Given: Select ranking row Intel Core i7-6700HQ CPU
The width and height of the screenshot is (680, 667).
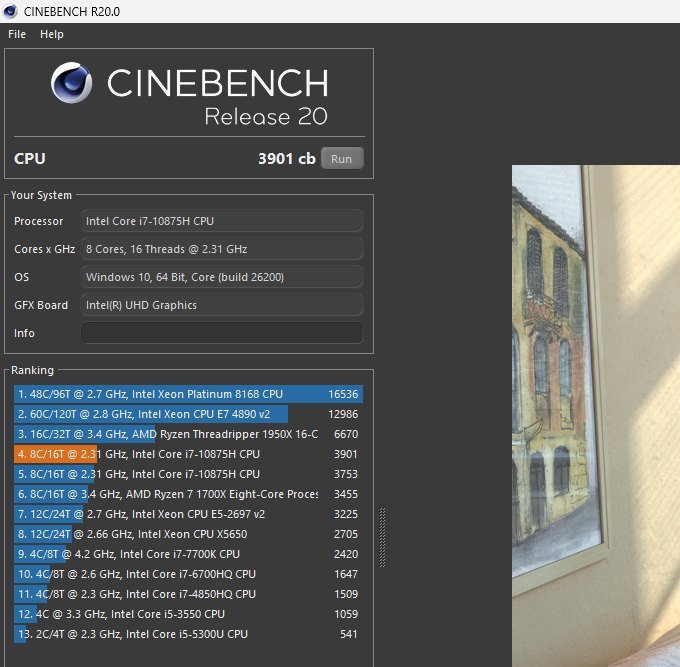Looking at the screenshot, I should tap(188, 574).
